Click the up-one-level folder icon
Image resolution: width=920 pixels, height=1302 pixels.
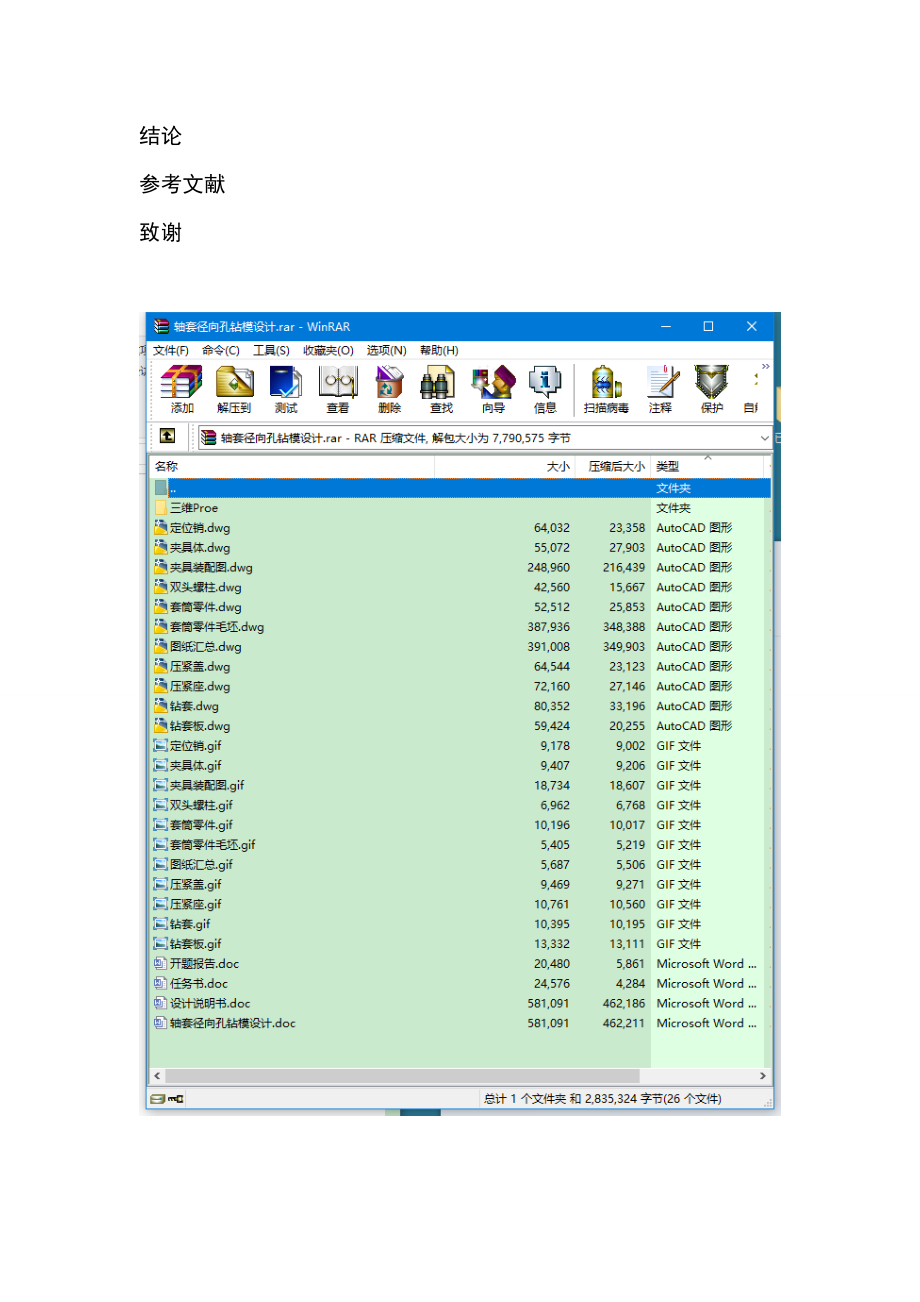[167, 437]
